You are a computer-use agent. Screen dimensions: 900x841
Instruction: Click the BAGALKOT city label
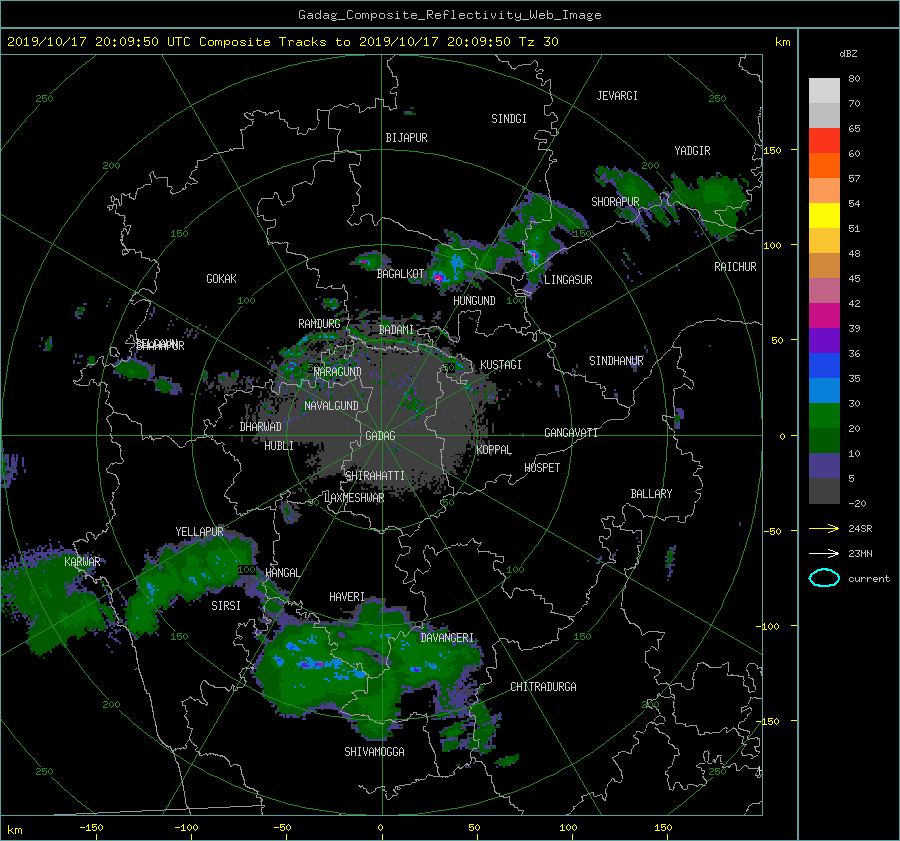[400, 274]
